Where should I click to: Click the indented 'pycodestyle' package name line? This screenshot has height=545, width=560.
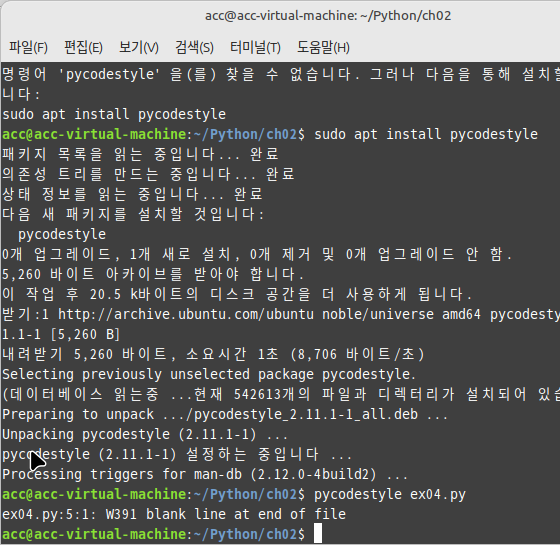pyautogui.click(x=62, y=234)
